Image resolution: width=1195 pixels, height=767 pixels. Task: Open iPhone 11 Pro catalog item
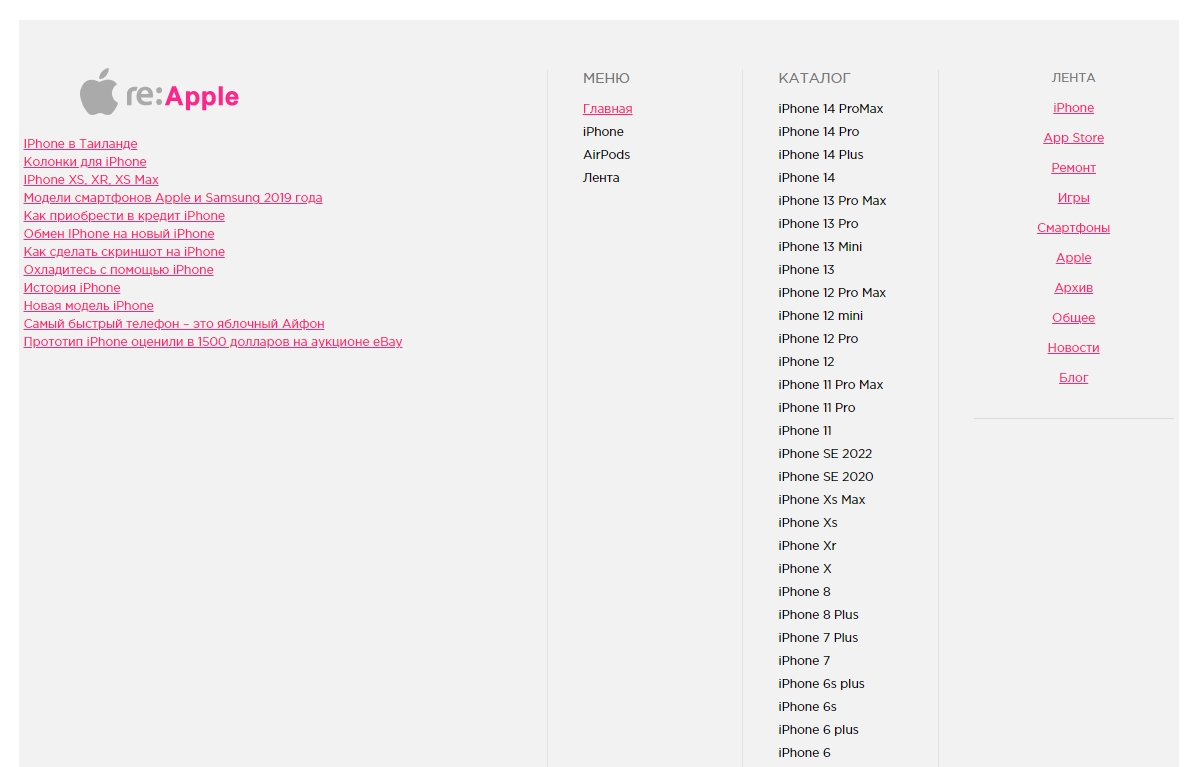click(816, 408)
